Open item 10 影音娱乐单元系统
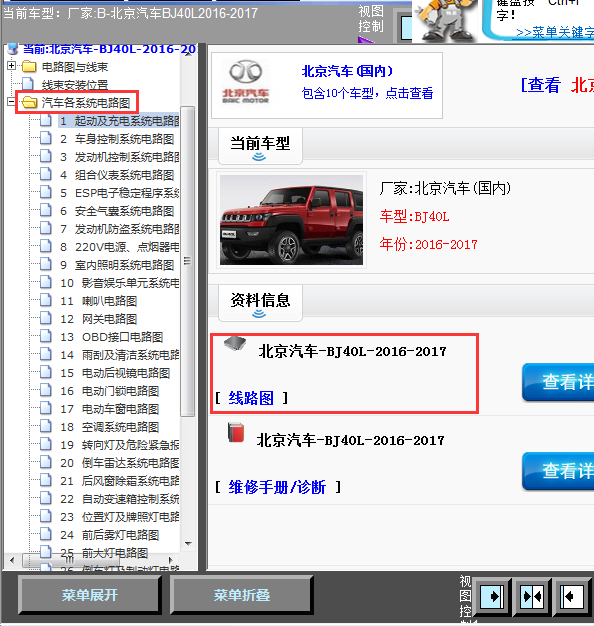This screenshot has width=594, height=626. [120, 283]
